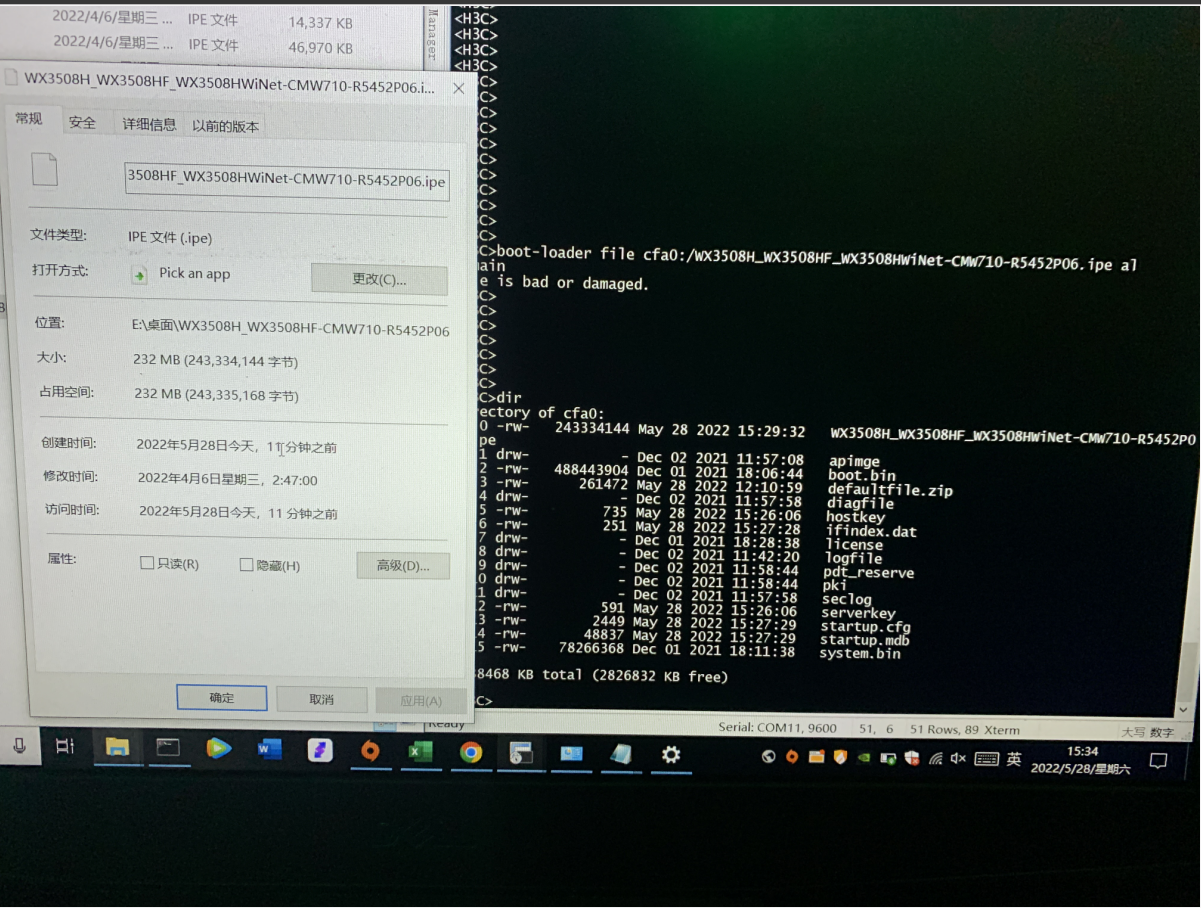The height and width of the screenshot is (908, 1201).
Task: Click system.bin in directory listing
Action: 860,653
